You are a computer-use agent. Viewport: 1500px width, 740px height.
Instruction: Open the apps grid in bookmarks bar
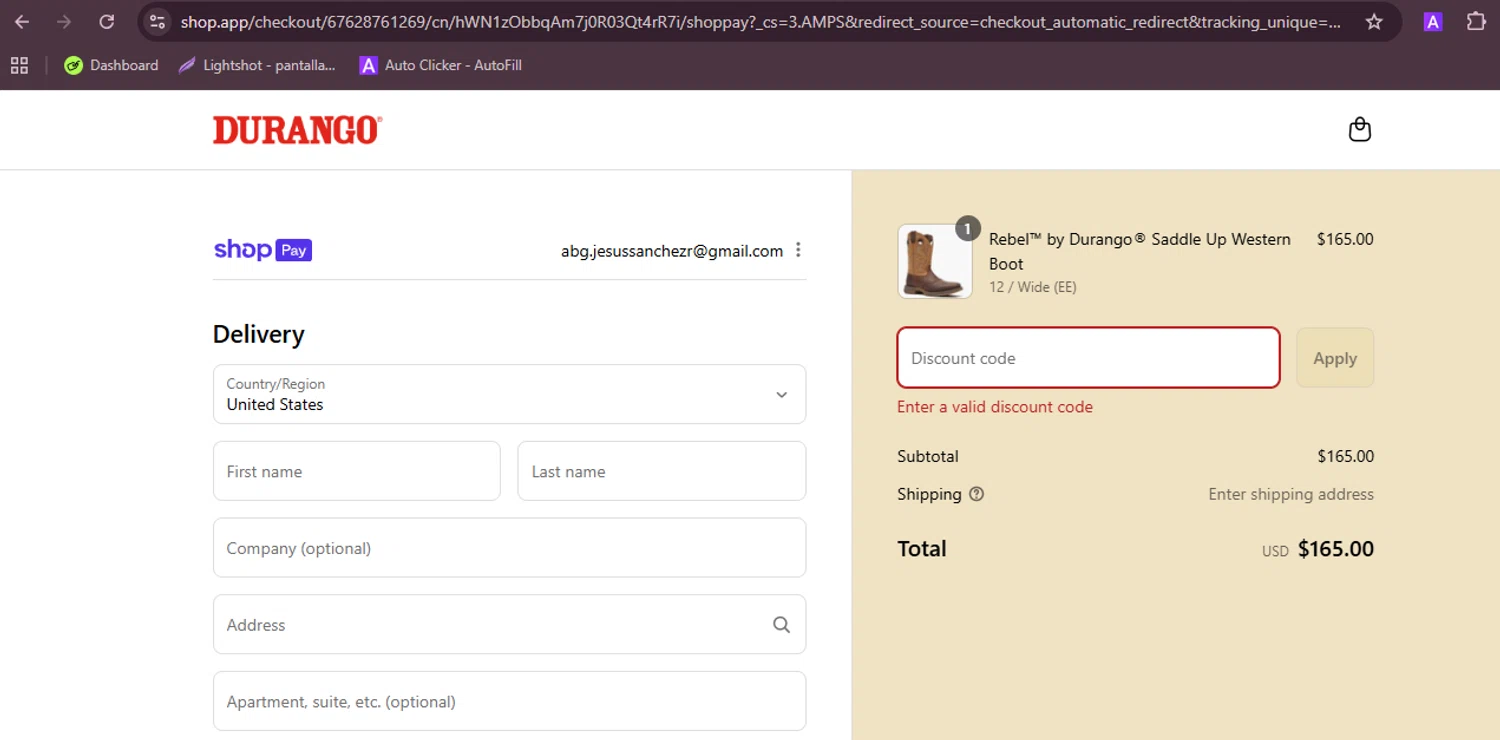coord(19,65)
